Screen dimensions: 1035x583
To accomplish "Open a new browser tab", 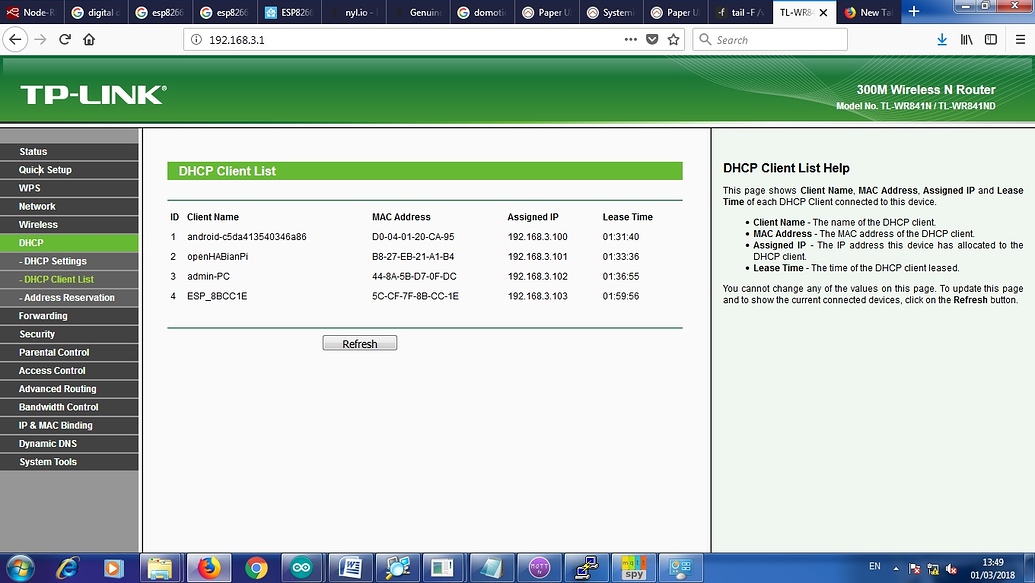I will 914,12.
